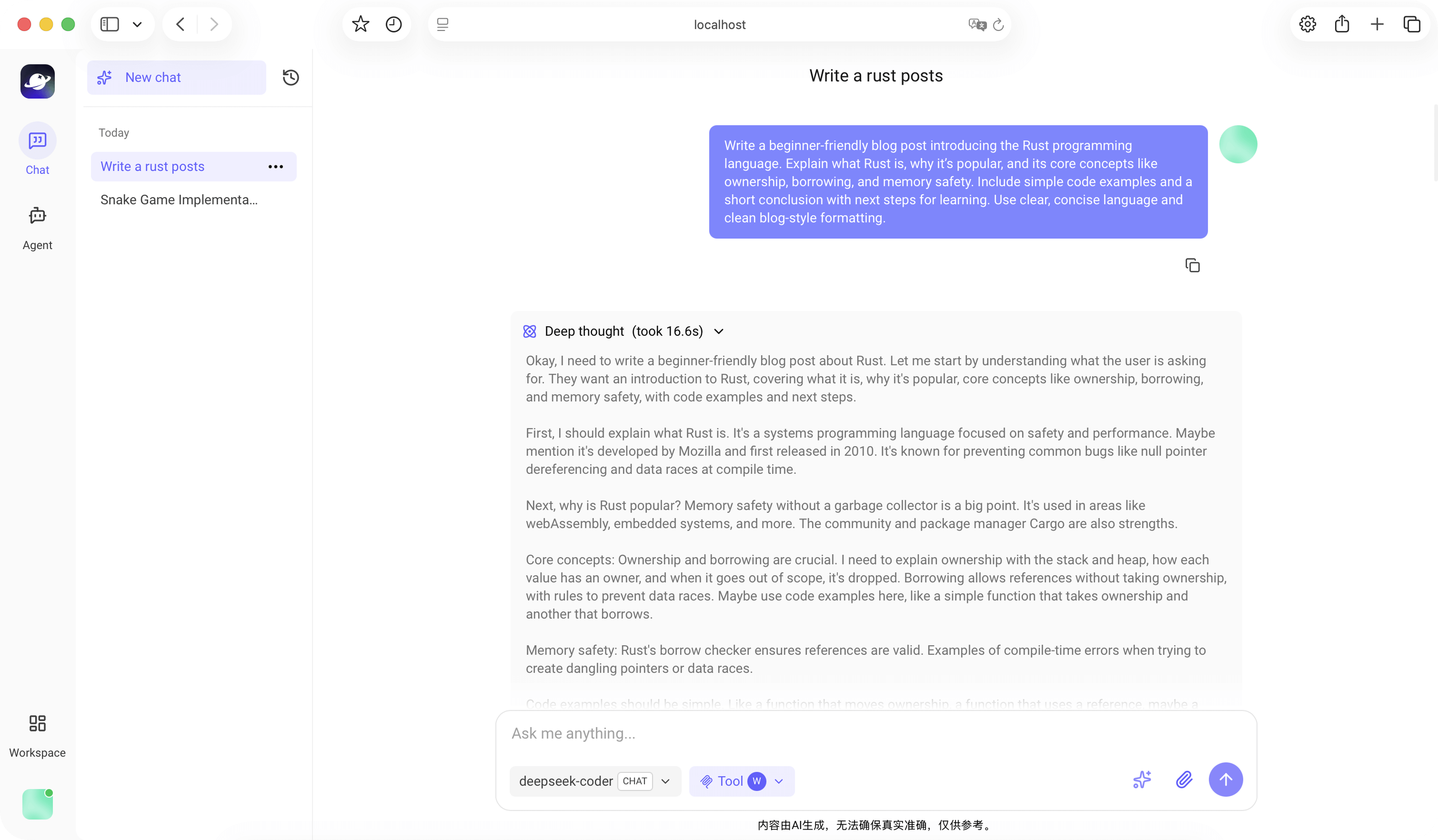Attach a file with the paperclip icon
This screenshot has height=840, width=1438.
pyautogui.click(x=1185, y=780)
